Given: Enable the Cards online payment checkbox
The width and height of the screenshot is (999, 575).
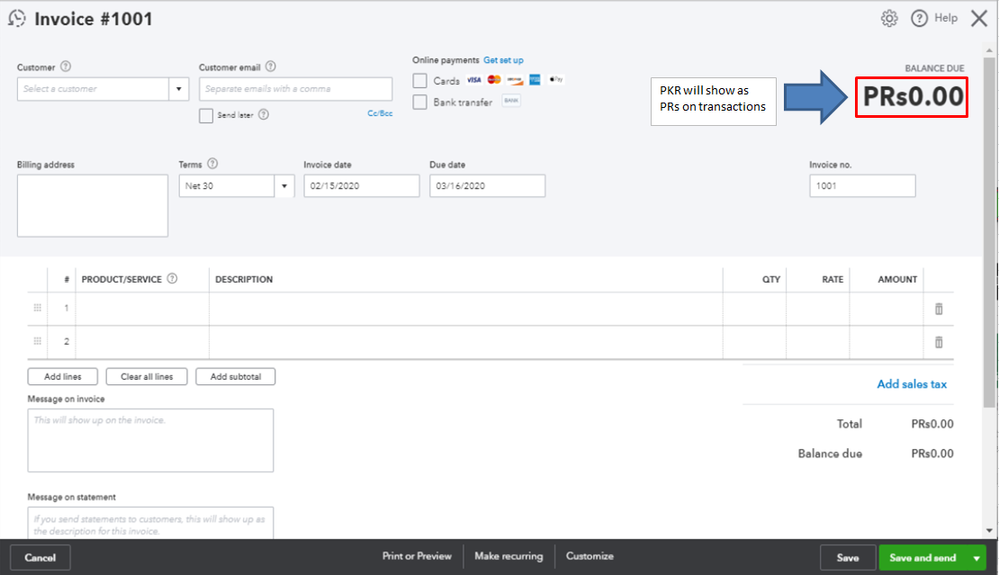Looking at the screenshot, I should (420, 81).
